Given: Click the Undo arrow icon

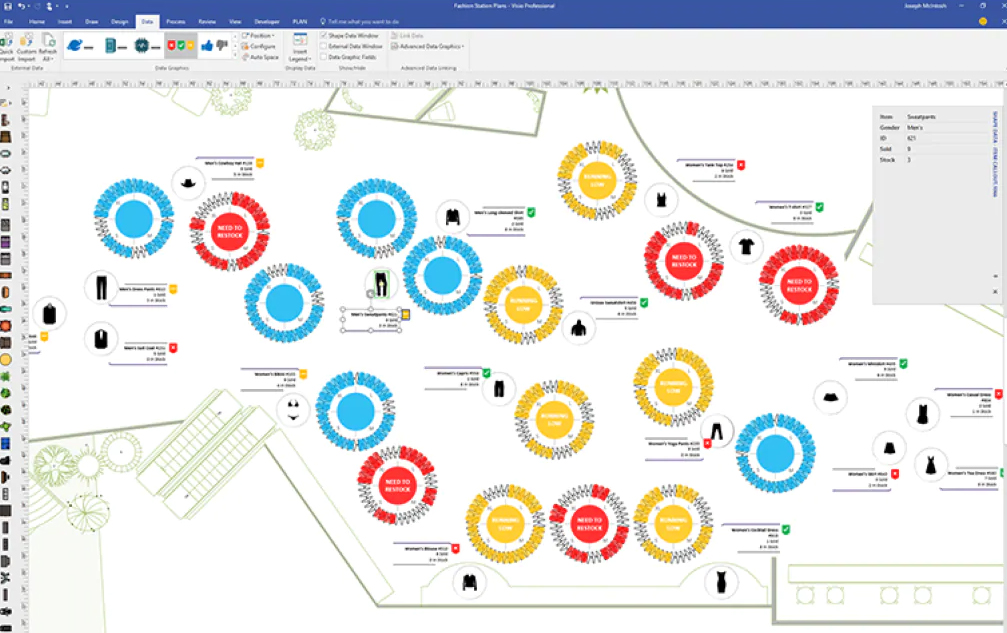Looking at the screenshot, I should (21, 6).
